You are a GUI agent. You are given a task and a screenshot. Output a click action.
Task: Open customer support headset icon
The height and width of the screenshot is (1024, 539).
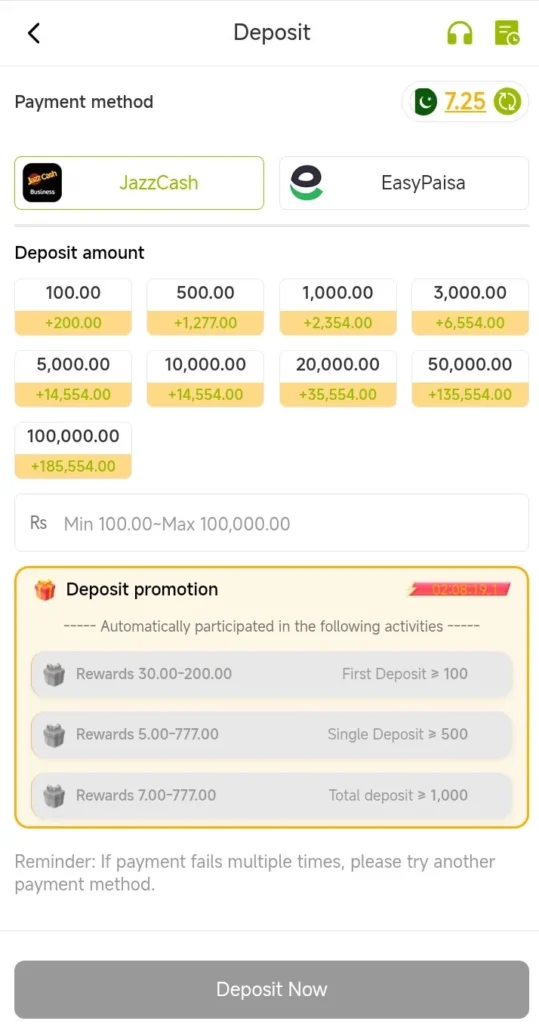[x=459, y=33]
